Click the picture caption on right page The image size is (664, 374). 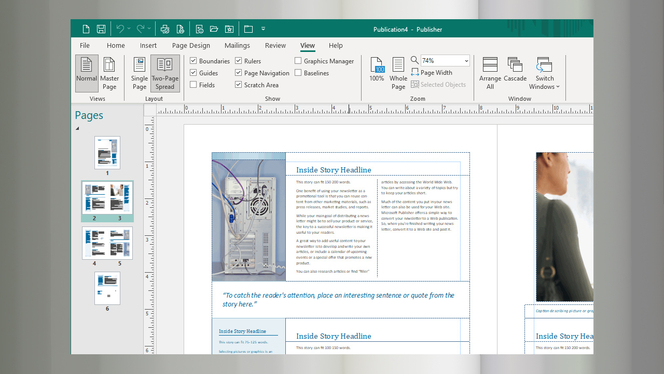564,311
